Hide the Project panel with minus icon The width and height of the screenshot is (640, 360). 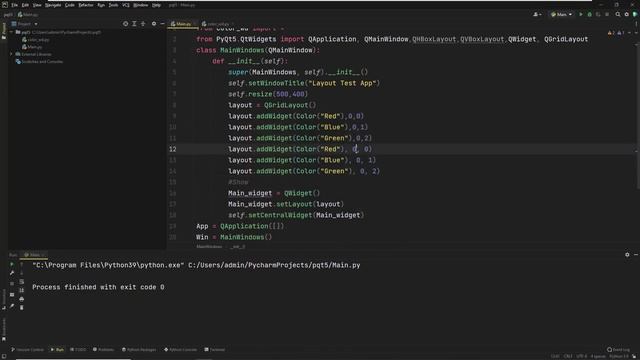162,24
